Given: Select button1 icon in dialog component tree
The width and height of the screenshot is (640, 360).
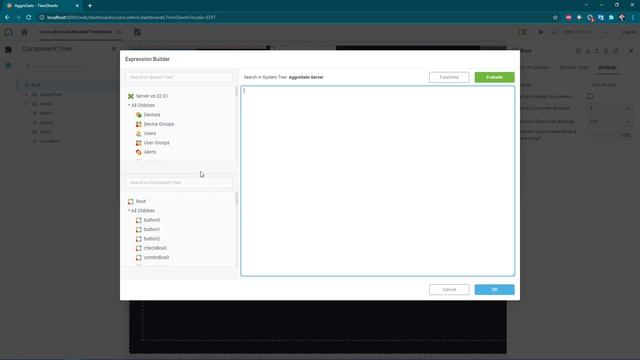Looking at the screenshot, I should [138, 229].
